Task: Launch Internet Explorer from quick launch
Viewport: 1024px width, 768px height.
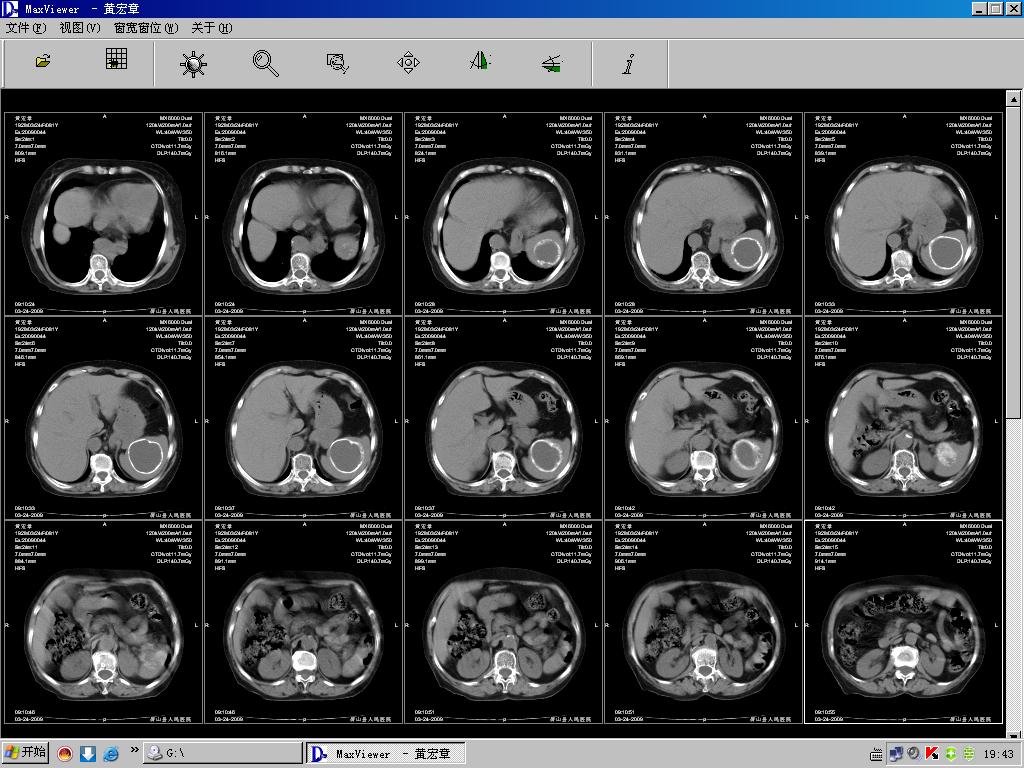Action: click(110, 753)
